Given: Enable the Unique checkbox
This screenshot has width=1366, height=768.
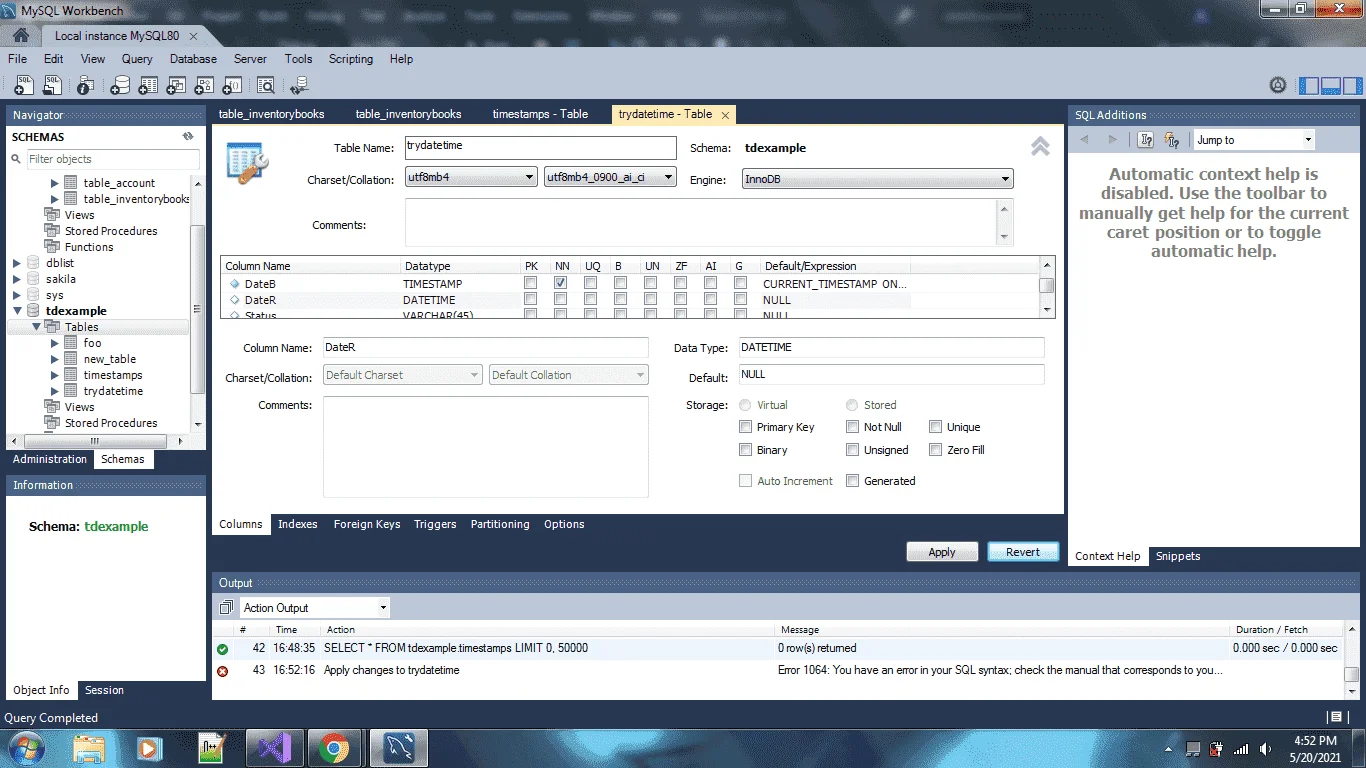Looking at the screenshot, I should point(936,427).
